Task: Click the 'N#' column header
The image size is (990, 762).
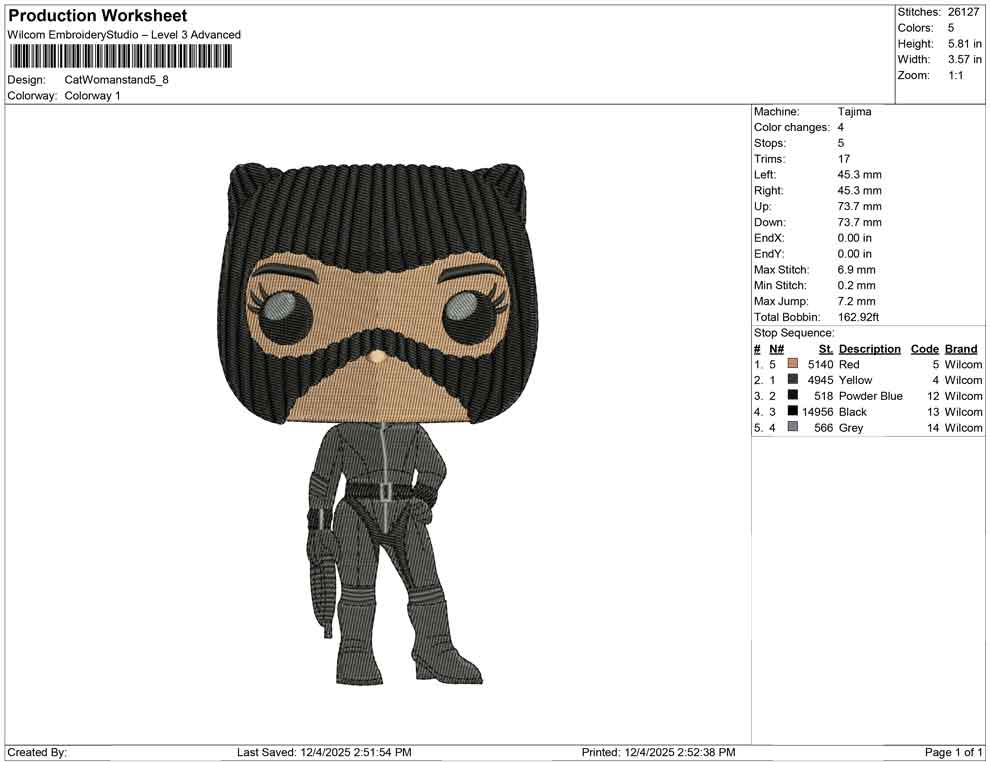Action: pyautogui.click(x=776, y=349)
